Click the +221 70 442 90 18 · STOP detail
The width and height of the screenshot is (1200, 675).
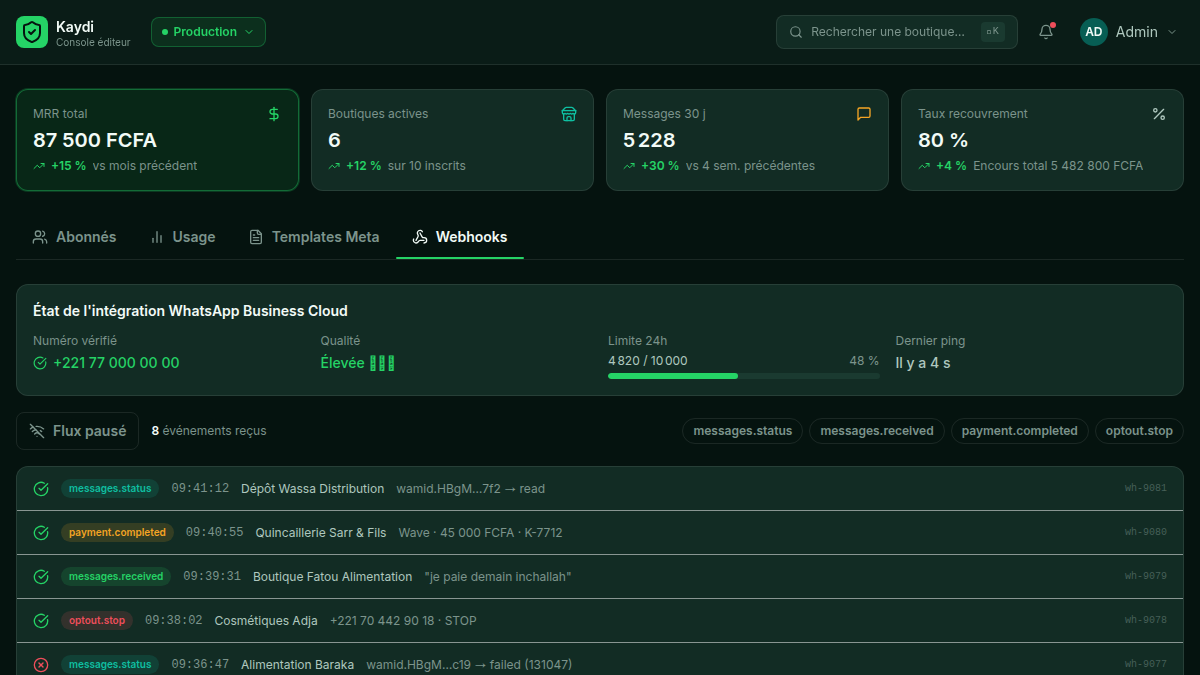point(403,621)
